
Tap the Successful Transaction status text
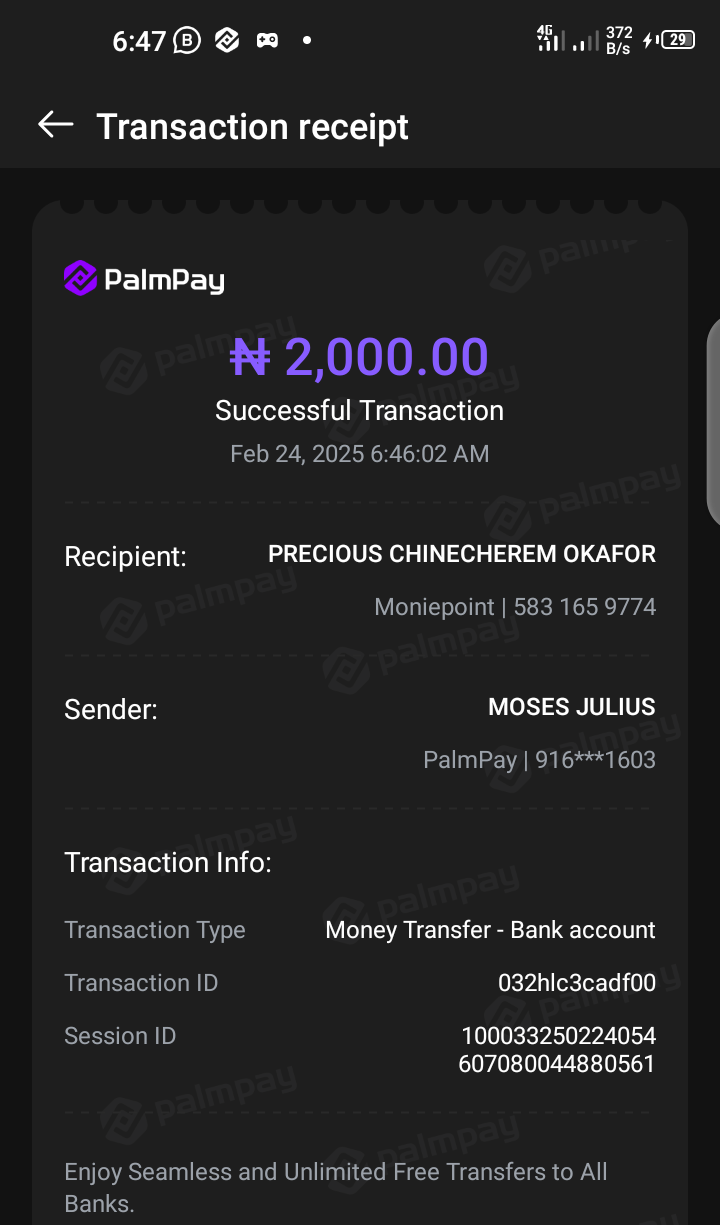click(359, 411)
